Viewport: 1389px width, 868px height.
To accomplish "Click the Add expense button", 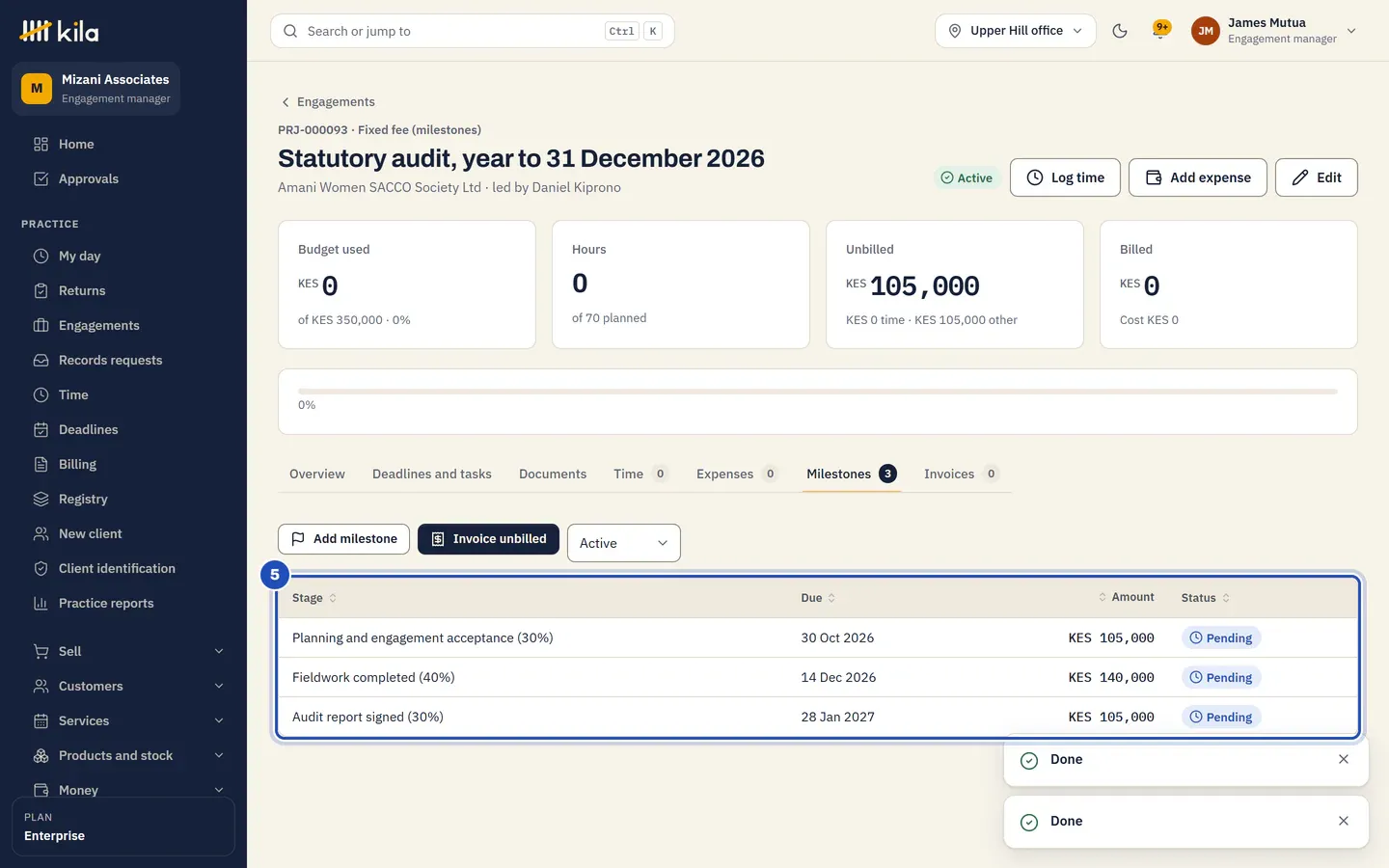I will click(1197, 177).
